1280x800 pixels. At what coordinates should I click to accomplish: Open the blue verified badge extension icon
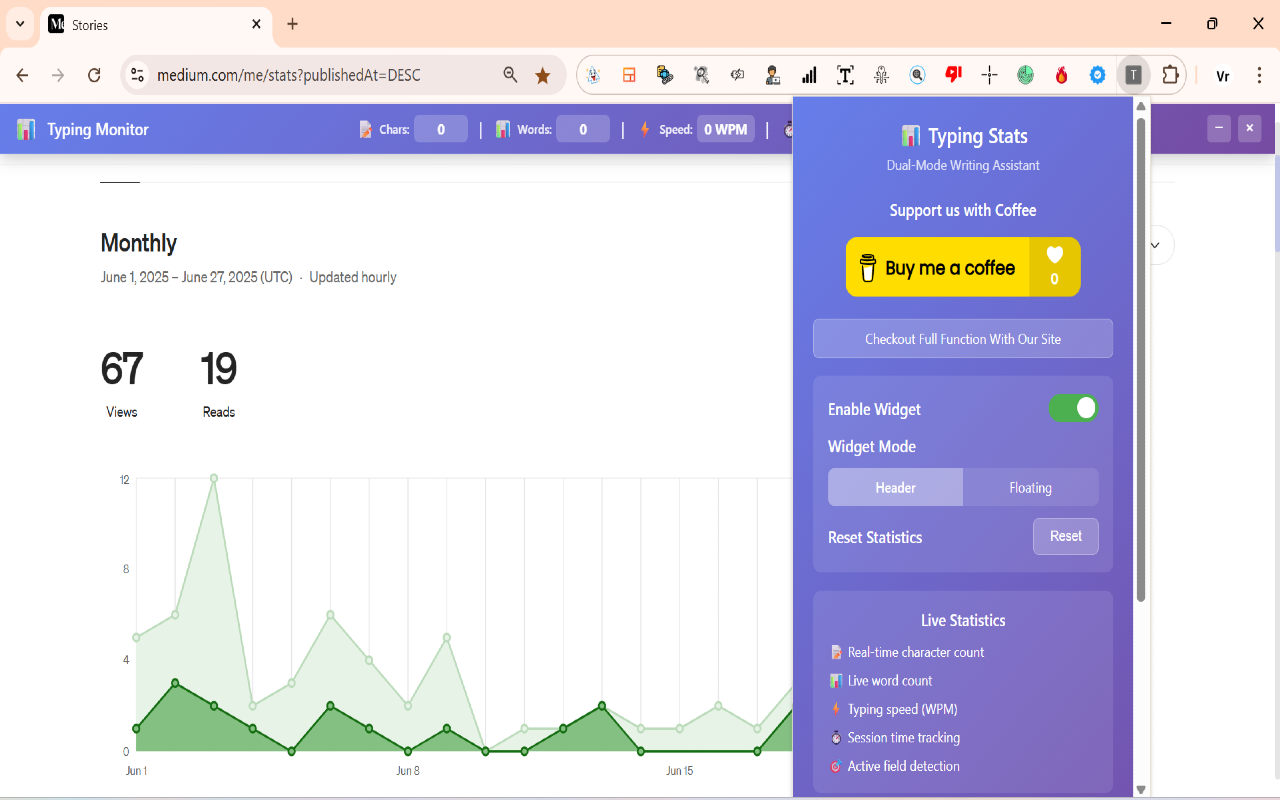(x=1097, y=75)
